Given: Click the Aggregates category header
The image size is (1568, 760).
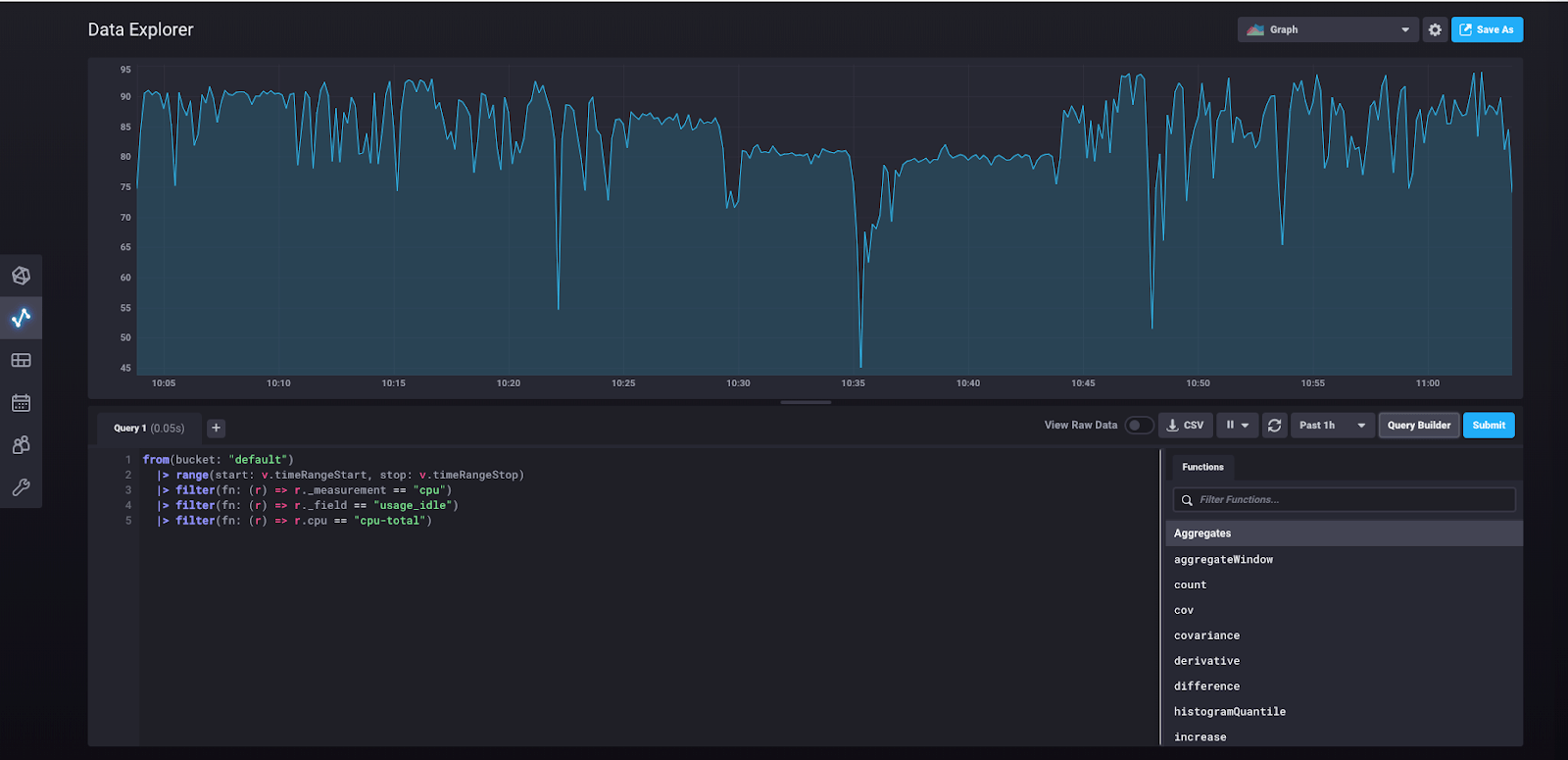Looking at the screenshot, I should click(x=1345, y=533).
